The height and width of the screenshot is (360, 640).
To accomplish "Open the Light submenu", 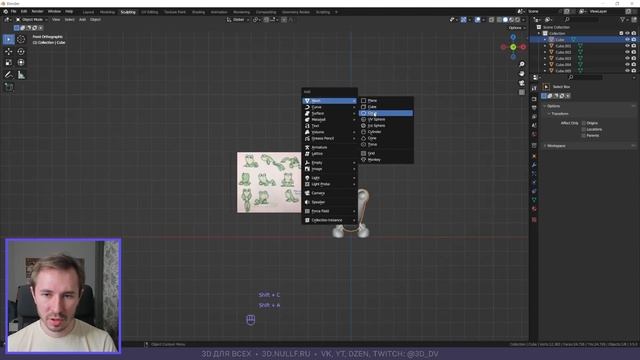I will pos(329,178).
